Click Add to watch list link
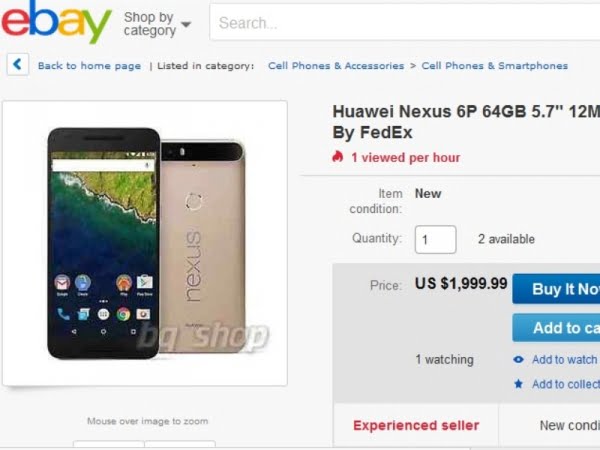The width and height of the screenshot is (600, 450). [565, 360]
